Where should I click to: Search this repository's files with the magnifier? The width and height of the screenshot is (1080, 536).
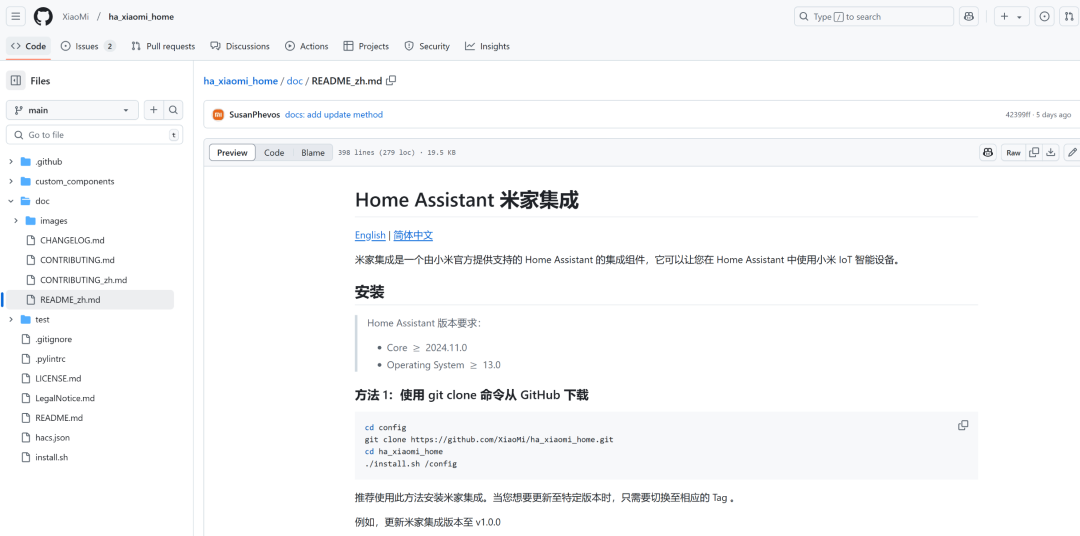174,110
